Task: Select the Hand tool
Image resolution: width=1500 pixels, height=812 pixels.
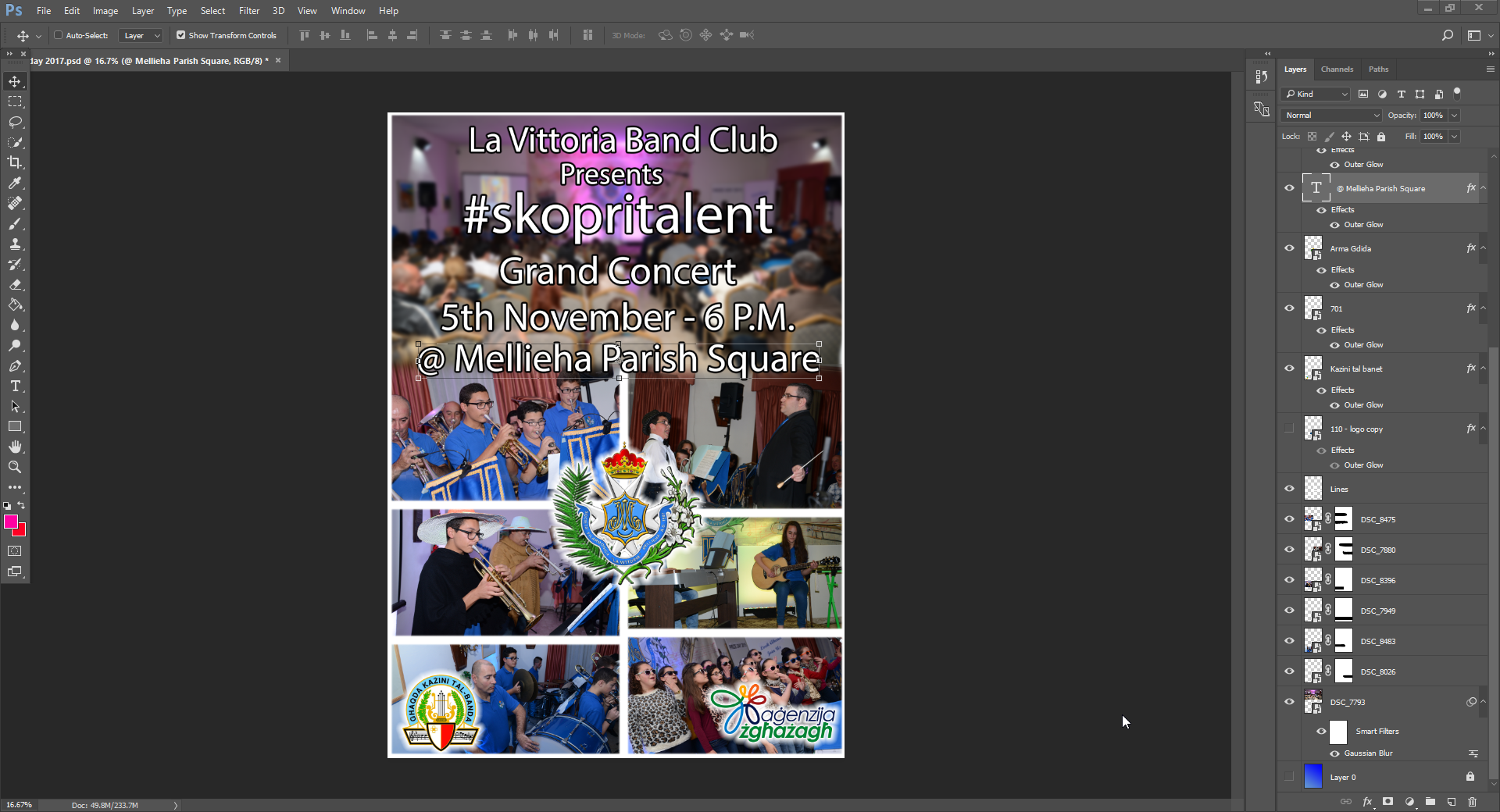Action: (15, 447)
